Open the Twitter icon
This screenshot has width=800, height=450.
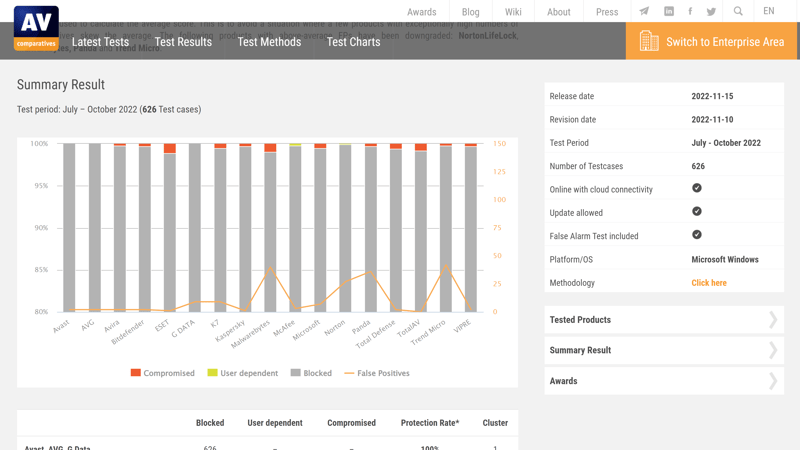click(711, 11)
